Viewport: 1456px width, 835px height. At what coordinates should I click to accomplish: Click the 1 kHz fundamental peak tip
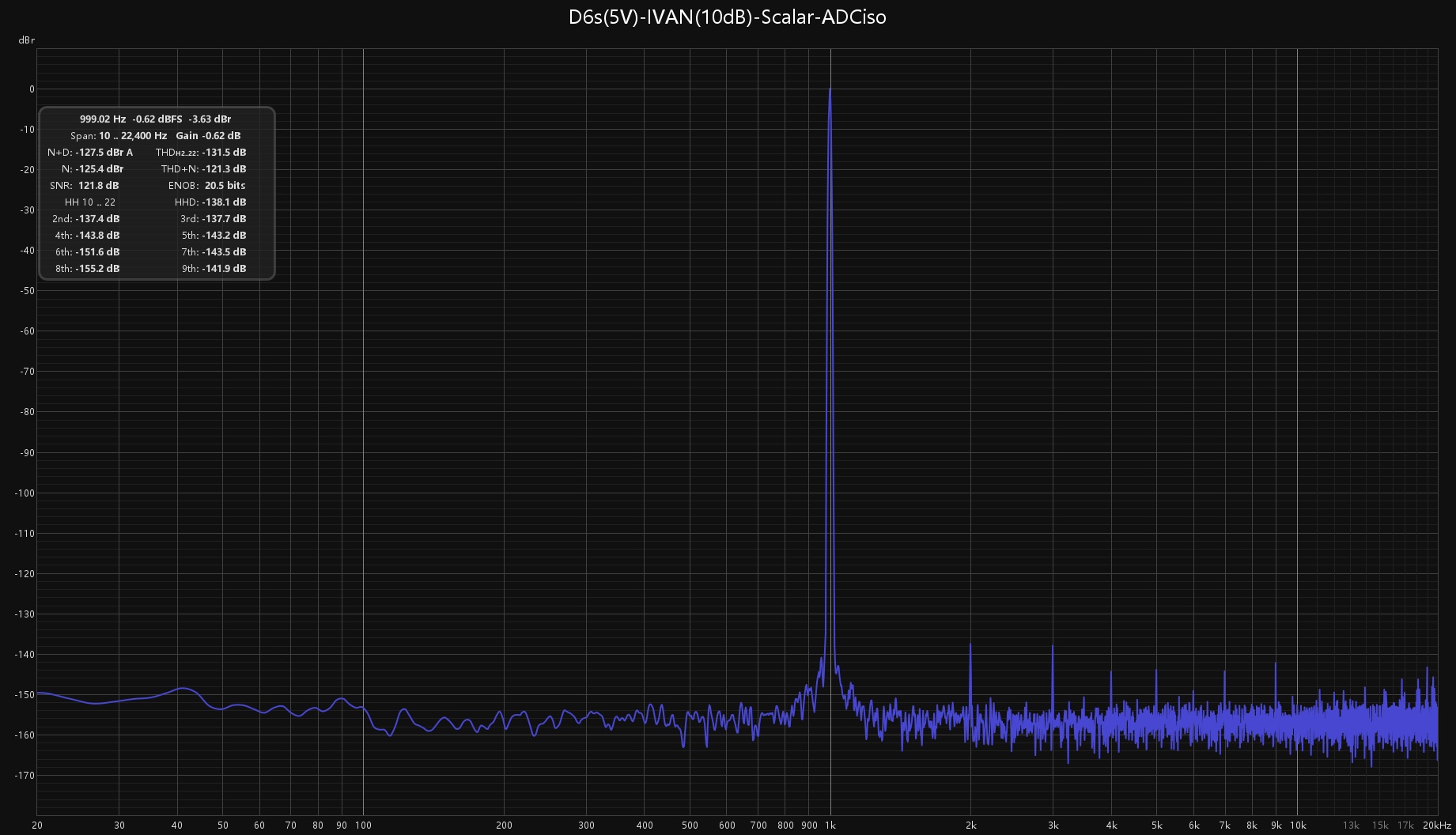pyautogui.click(x=830, y=89)
